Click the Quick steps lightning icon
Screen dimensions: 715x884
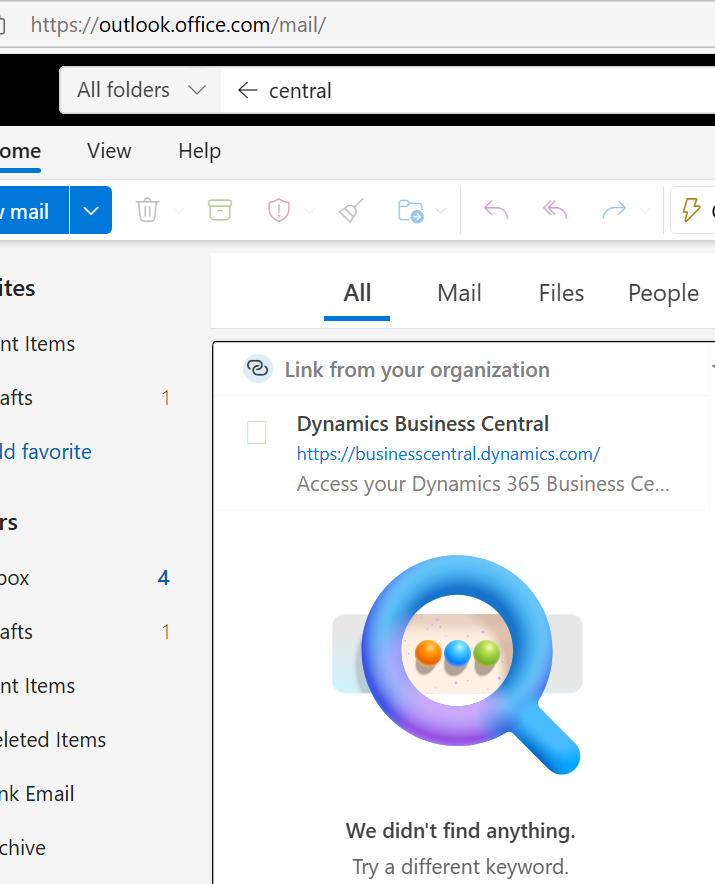(691, 210)
